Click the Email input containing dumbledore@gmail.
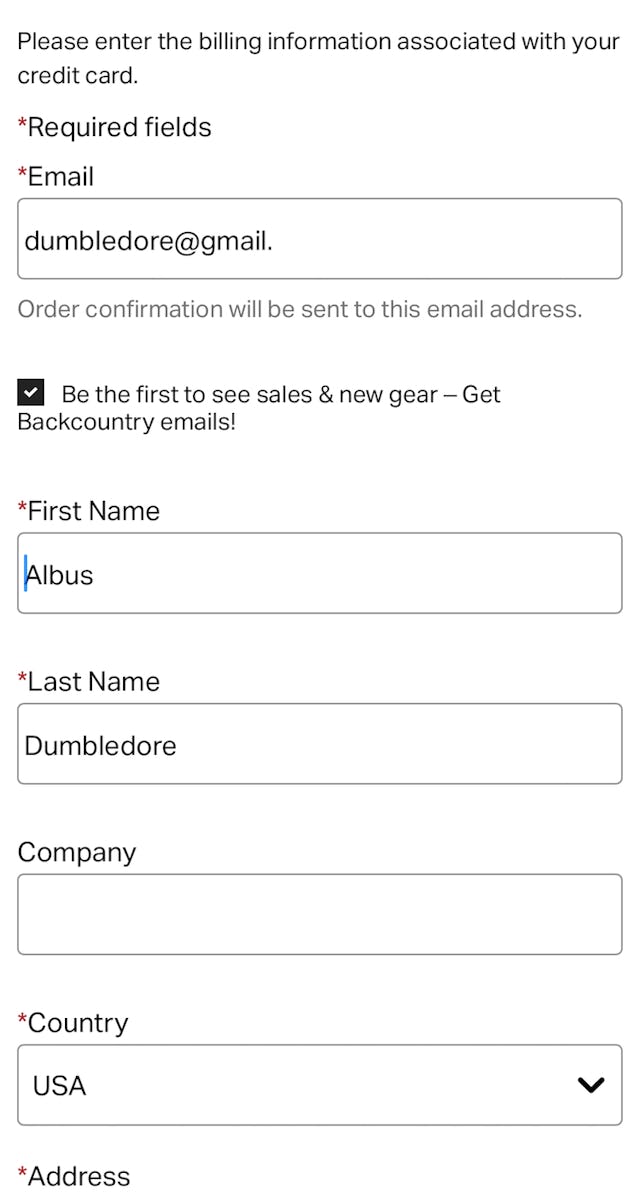This screenshot has height=1197, width=640. (x=320, y=238)
